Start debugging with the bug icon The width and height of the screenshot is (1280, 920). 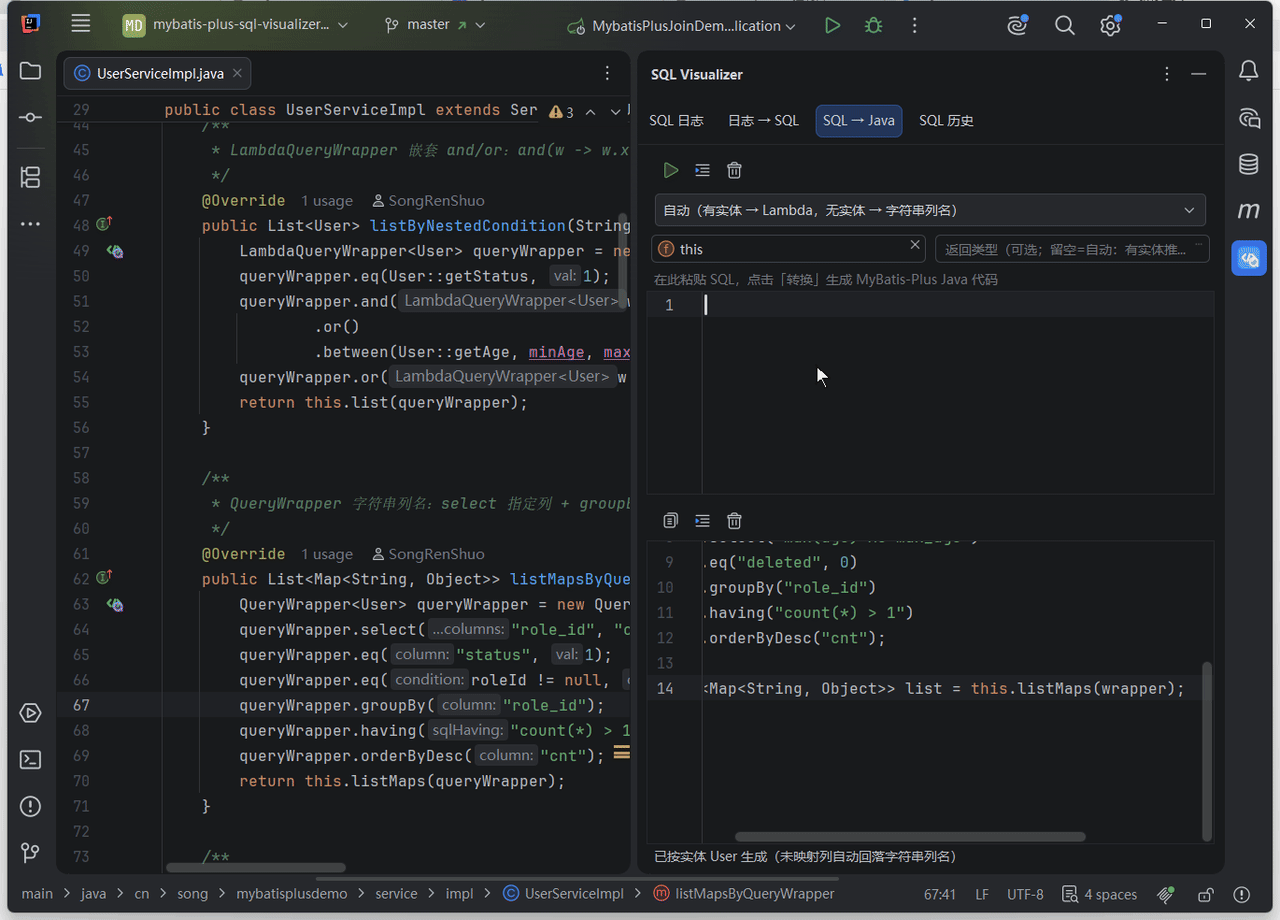[874, 26]
